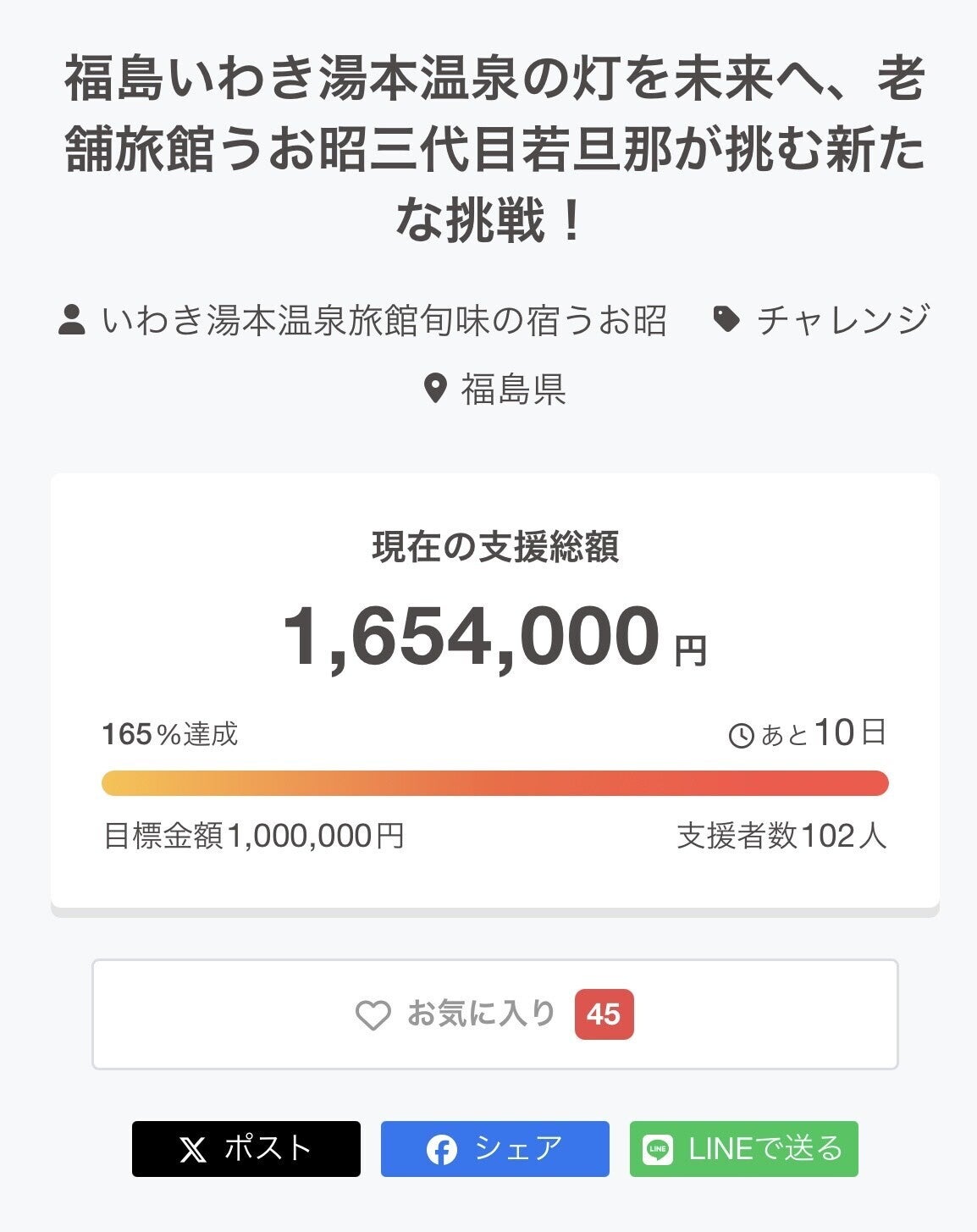Click the LINE logo on the green button
The width and height of the screenshot is (977, 1232).
coord(658,1149)
